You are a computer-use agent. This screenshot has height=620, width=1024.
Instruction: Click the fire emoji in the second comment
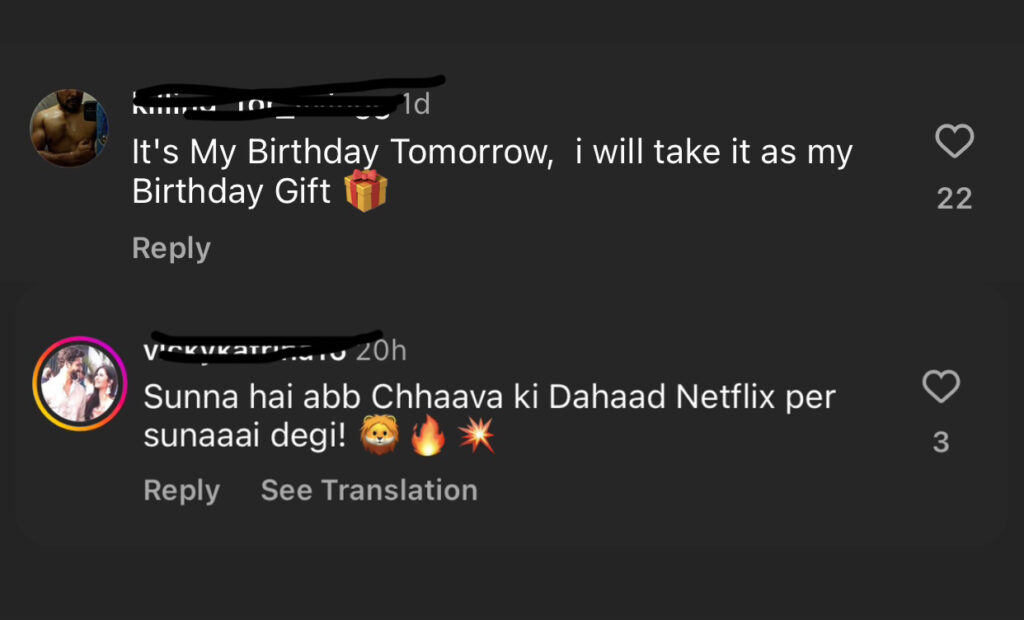point(428,437)
